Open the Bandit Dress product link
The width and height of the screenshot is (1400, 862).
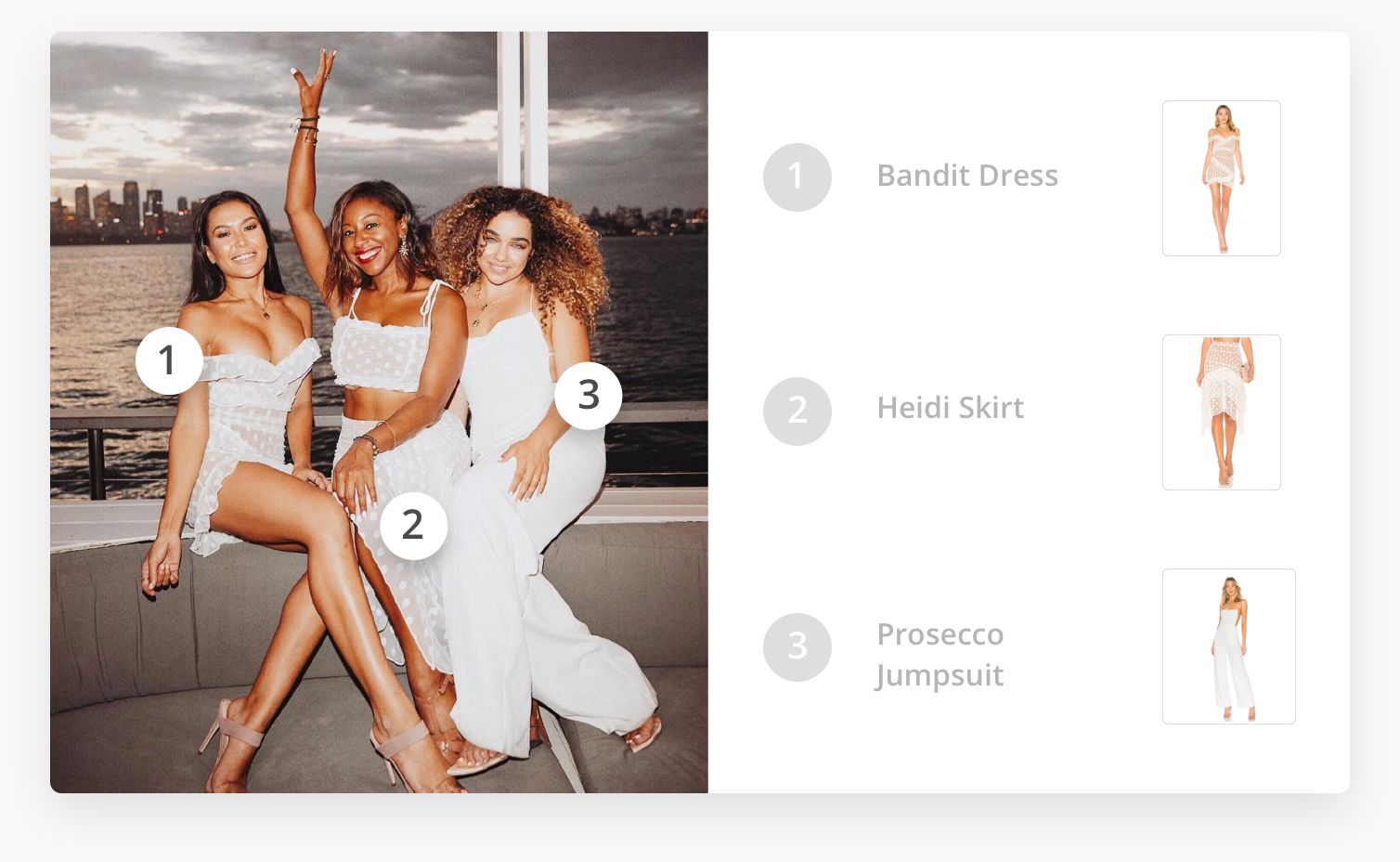(x=967, y=176)
